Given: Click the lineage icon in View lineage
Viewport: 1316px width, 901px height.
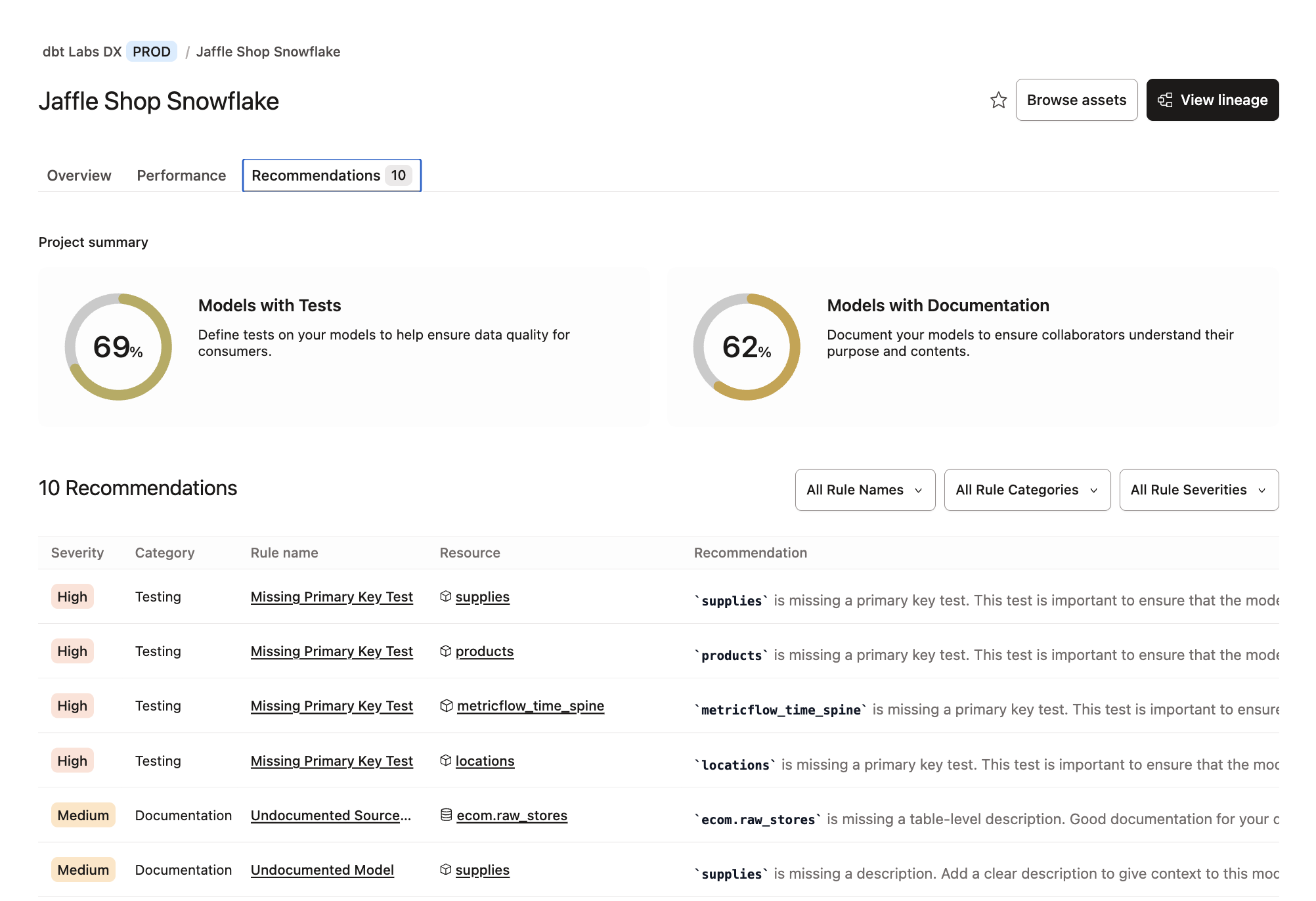Looking at the screenshot, I should [x=1165, y=100].
